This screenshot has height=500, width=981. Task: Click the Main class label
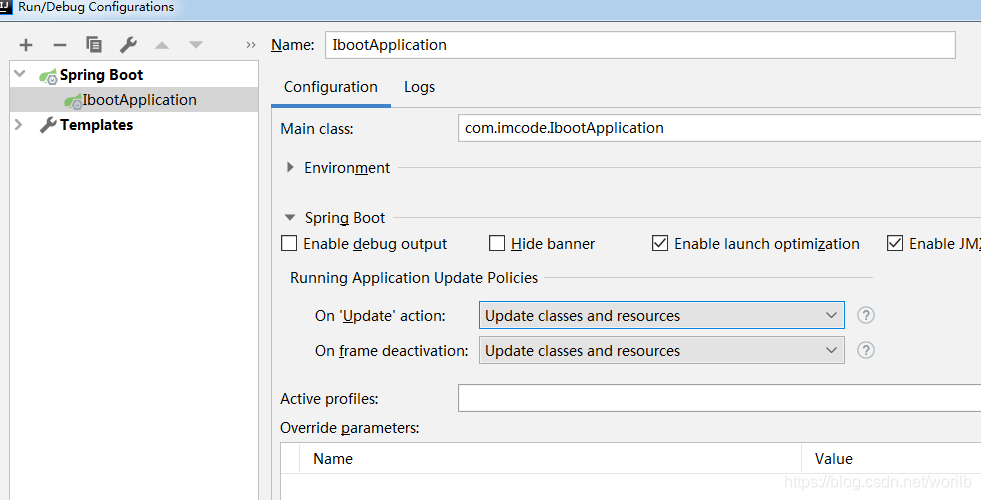pyautogui.click(x=317, y=129)
